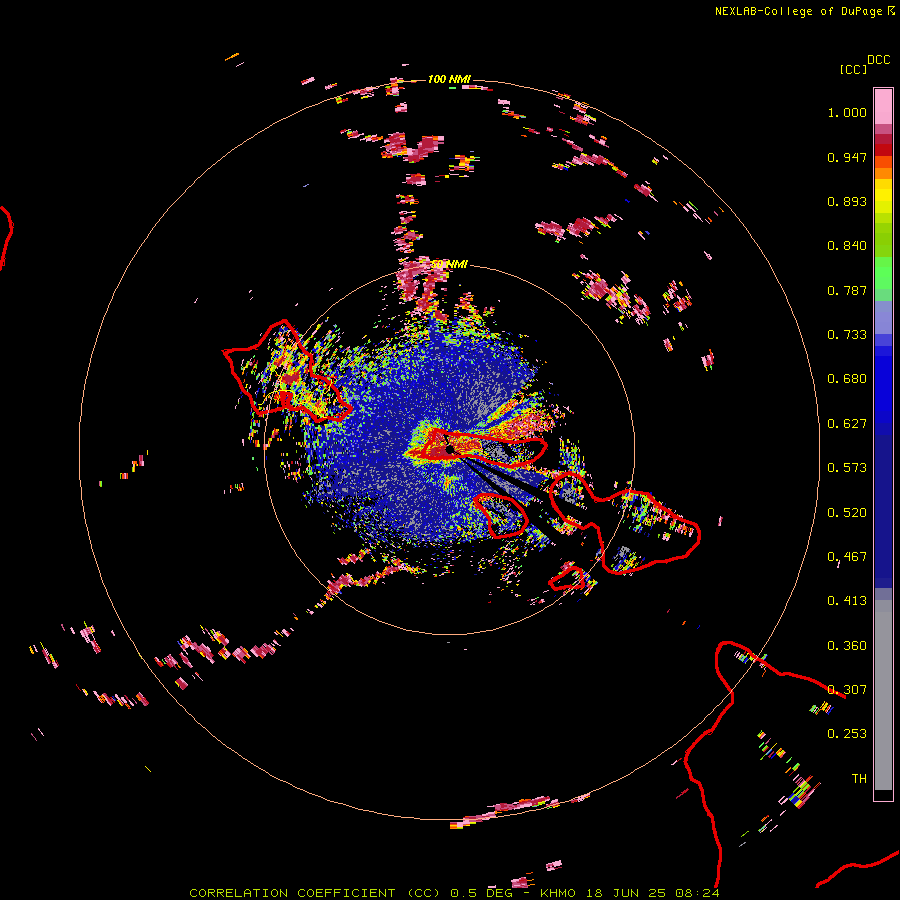Viewport: 900px width, 900px height.
Task: Click the 0.307 scale value
Action: (x=847, y=690)
